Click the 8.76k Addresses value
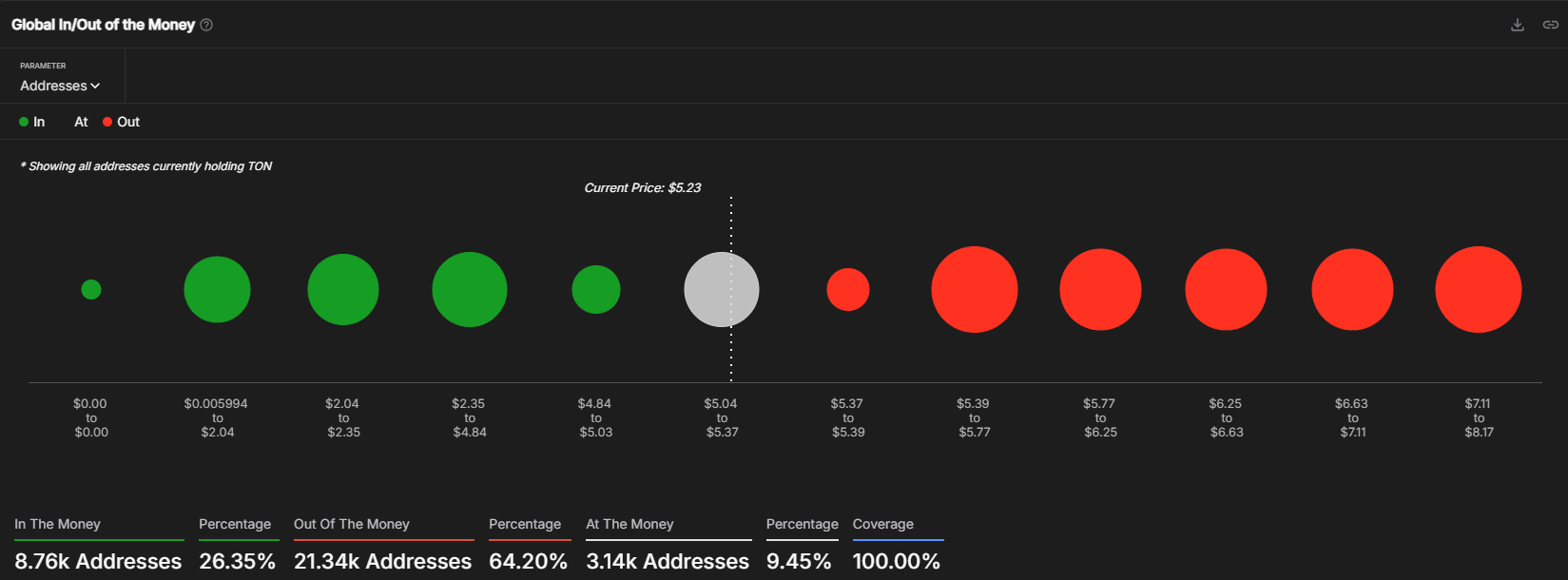 click(x=98, y=561)
